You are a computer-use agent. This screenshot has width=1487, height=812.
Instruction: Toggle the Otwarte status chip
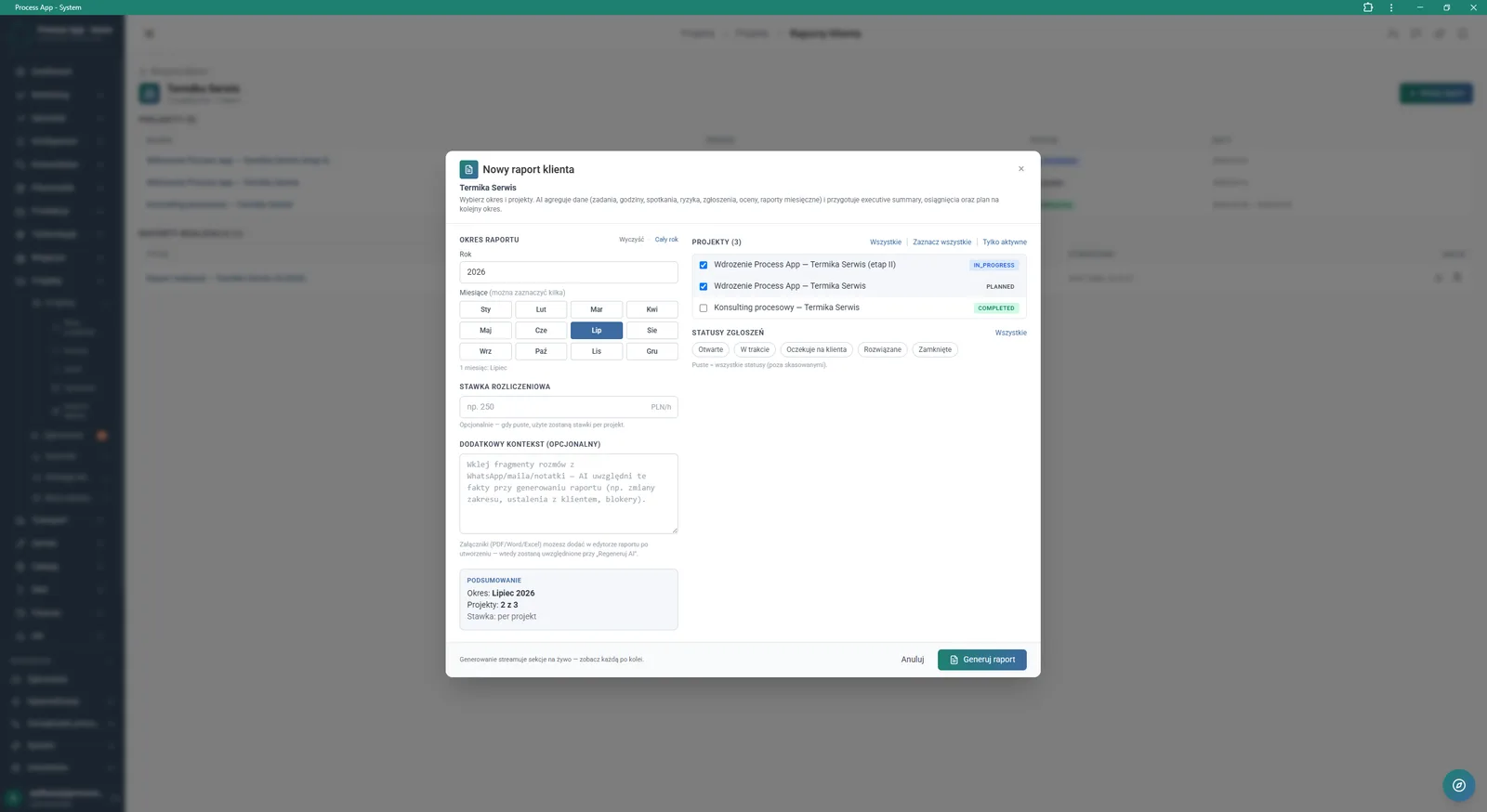point(711,350)
